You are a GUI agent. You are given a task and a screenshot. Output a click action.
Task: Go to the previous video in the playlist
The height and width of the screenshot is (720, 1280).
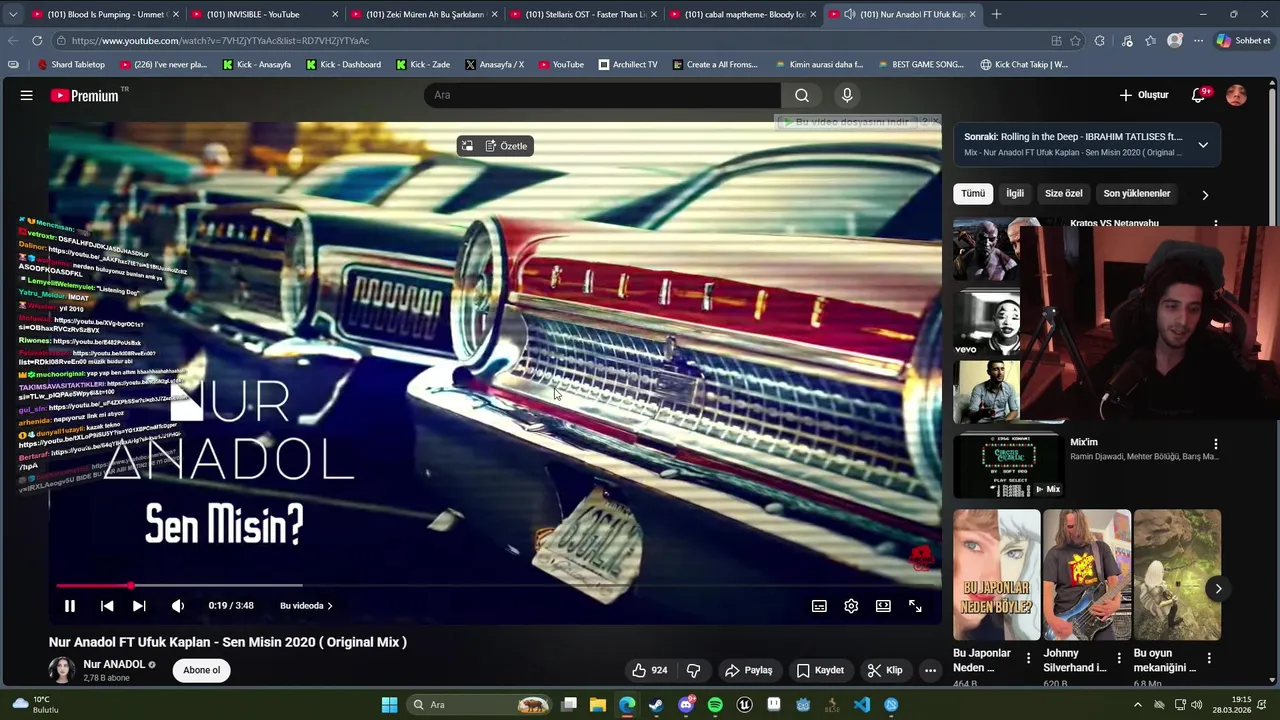coord(107,606)
